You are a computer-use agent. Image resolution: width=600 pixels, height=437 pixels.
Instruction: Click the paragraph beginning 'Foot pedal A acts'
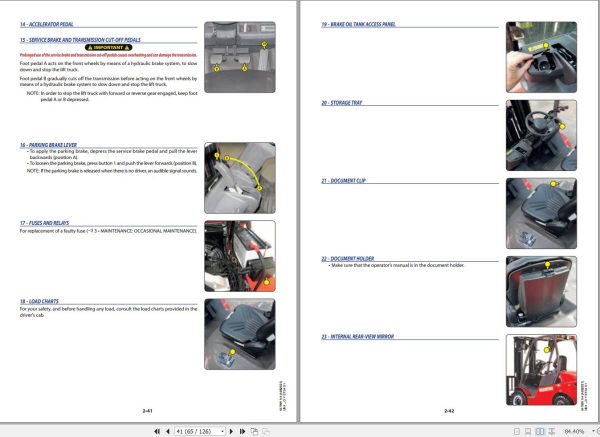point(109,67)
